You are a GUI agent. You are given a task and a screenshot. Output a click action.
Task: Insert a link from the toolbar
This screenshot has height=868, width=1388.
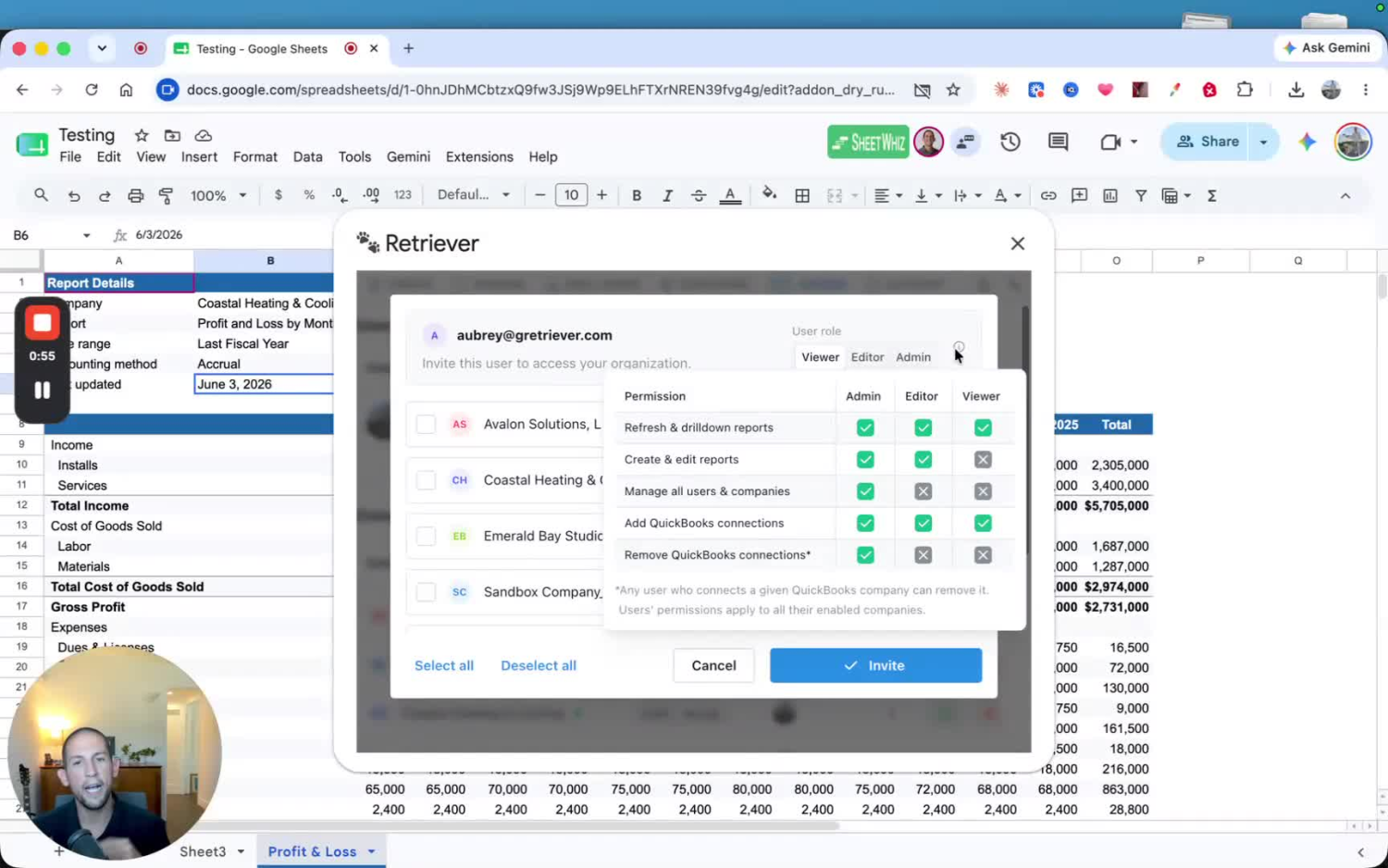[x=1048, y=195]
